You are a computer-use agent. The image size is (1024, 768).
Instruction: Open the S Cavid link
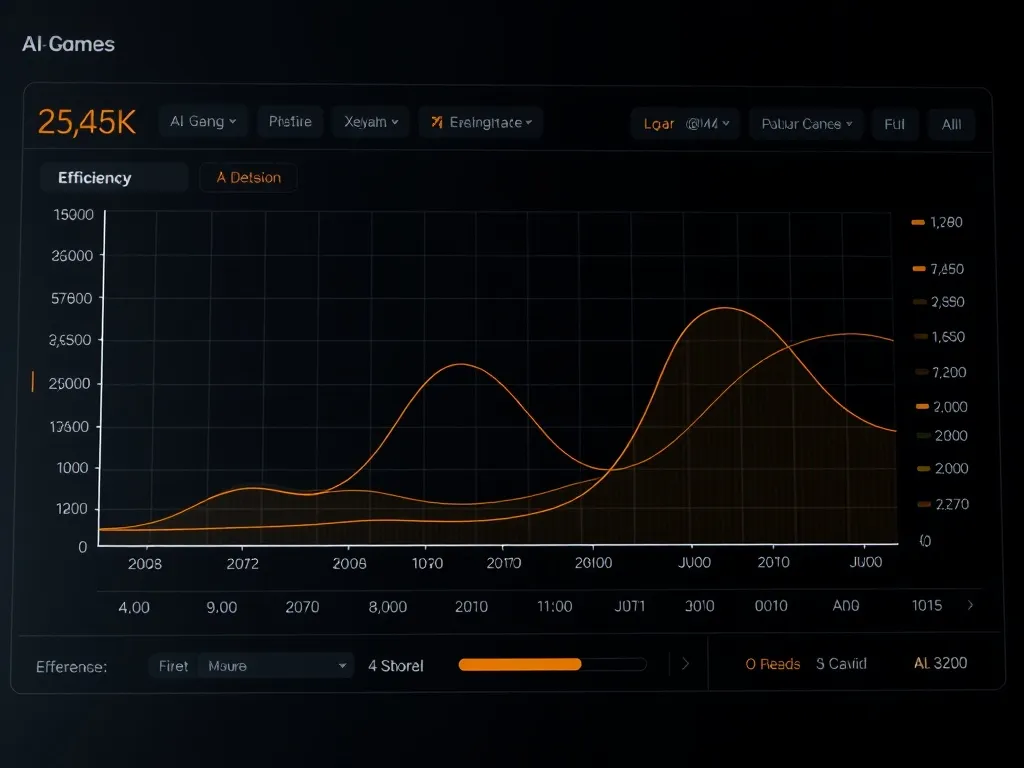(841, 664)
